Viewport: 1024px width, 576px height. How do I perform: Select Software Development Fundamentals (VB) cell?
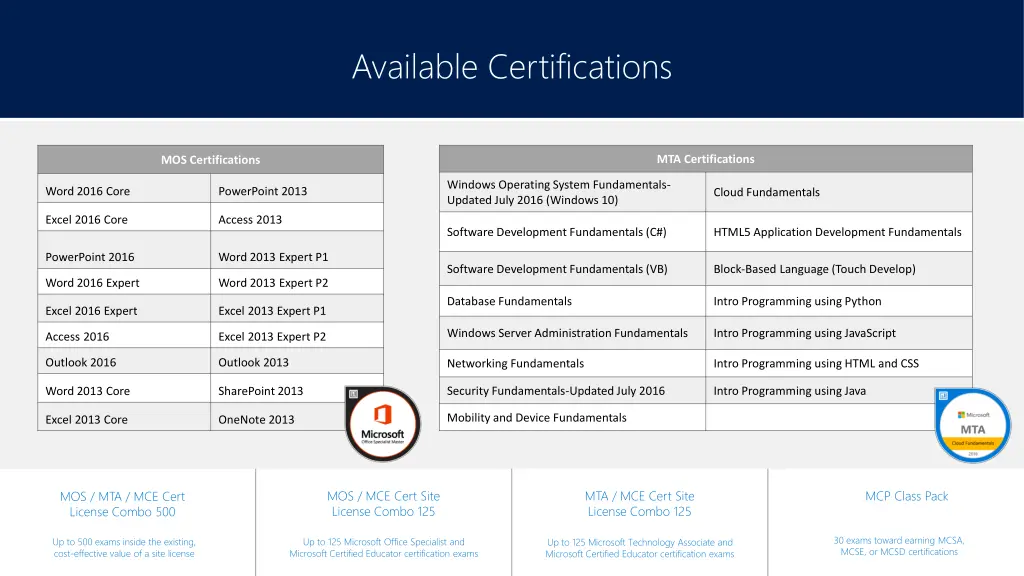(572, 268)
